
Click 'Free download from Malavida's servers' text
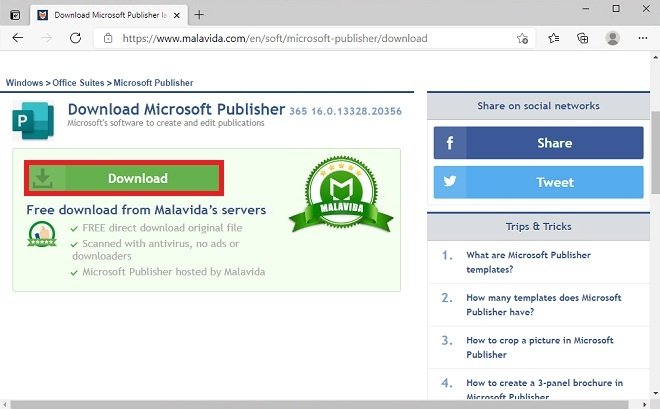(146, 210)
